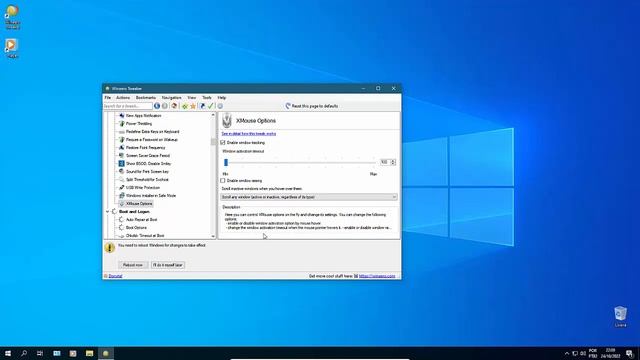Viewport: 640px width, 360px height.
Task: Open the Navigation menu
Action: point(171,98)
